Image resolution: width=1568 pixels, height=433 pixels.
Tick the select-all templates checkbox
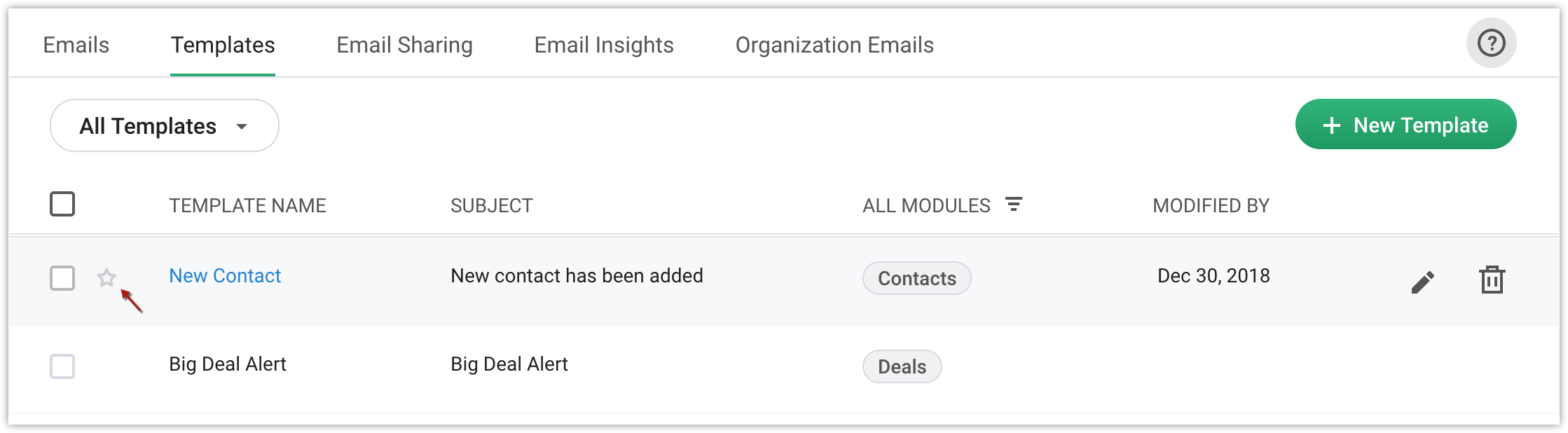point(62,205)
